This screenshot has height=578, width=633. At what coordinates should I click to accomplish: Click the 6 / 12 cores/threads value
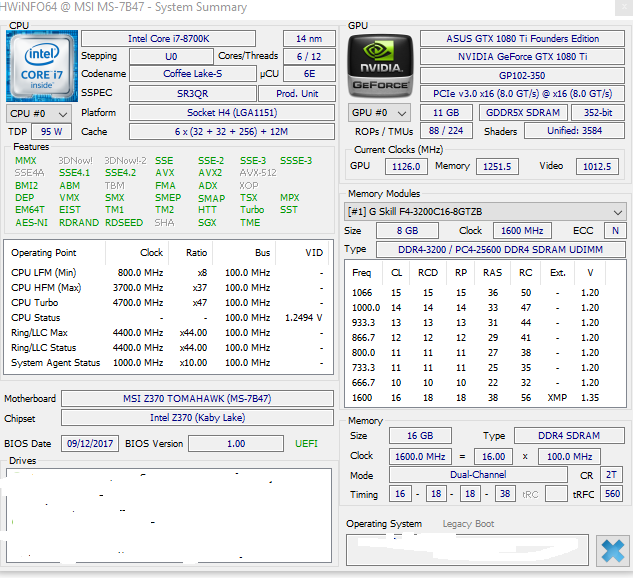tap(309, 57)
